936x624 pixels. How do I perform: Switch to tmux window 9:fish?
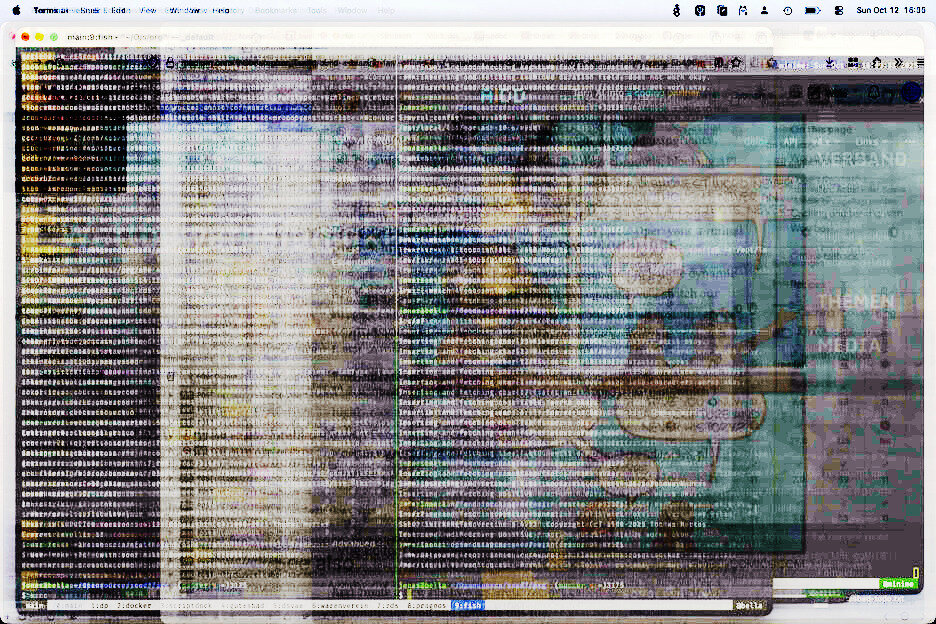click(466, 605)
